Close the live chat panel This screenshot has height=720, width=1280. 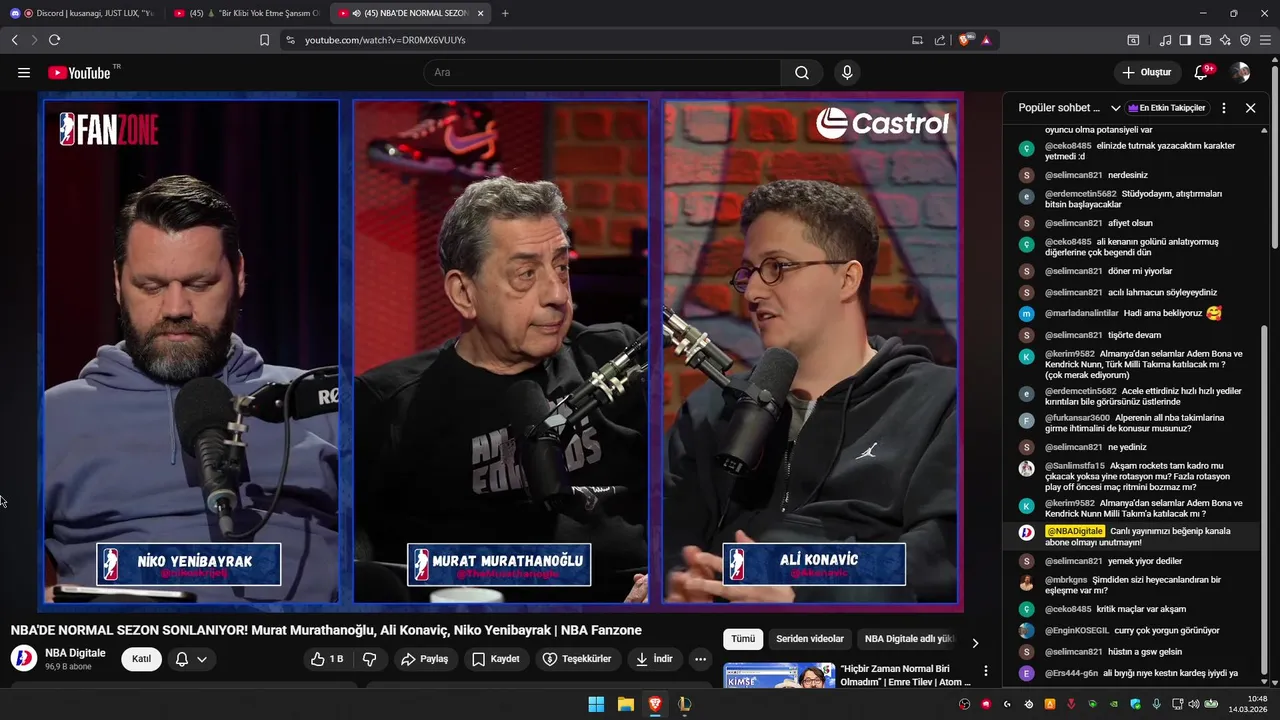tap(1250, 108)
